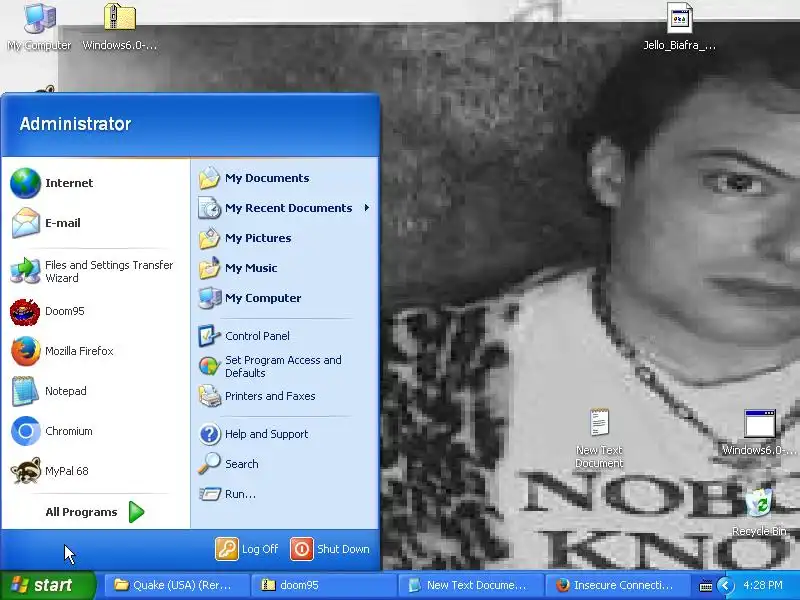Switch to doom95 taskbar window
The width and height of the screenshot is (800, 600).
324,585
